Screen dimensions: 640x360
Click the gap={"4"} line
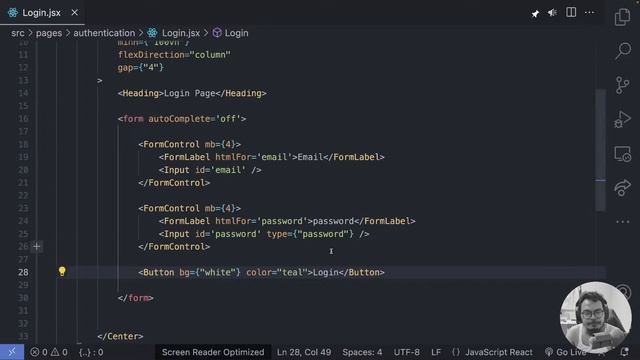[141, 67]
